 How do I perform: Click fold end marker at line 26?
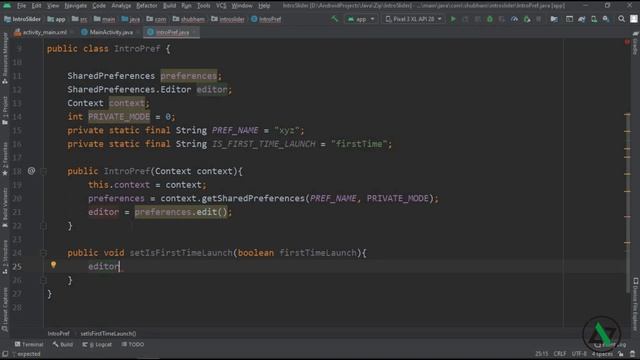coord(43,280)
